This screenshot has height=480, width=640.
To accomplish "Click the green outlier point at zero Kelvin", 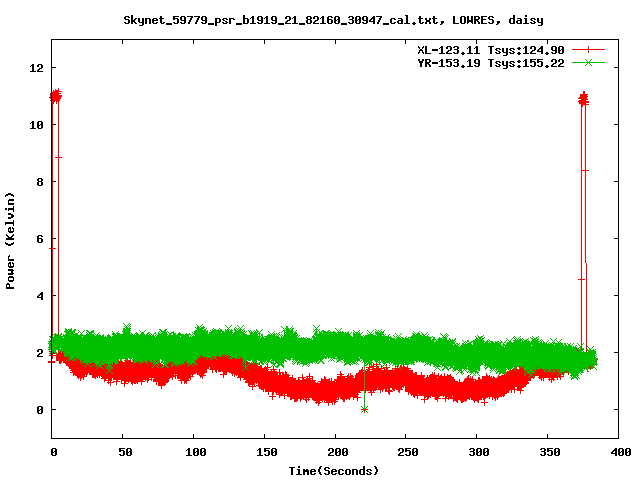I will click(364, 409).
